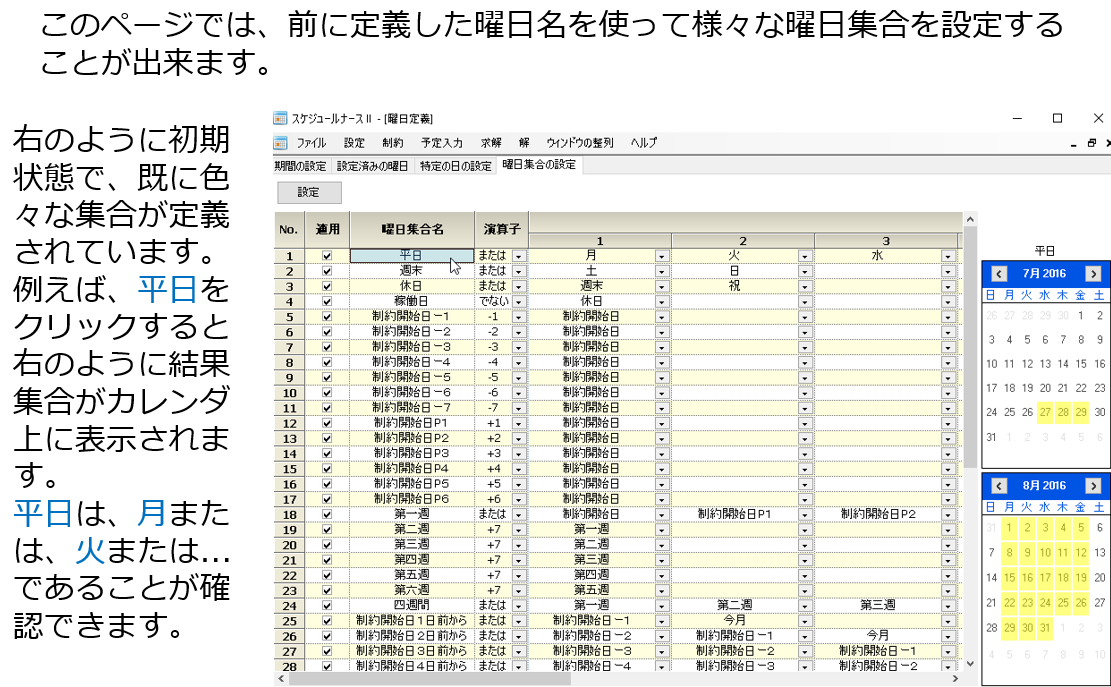This screenshot has width=1111, height=687.
Task: Select the 曜日集合の設定 tab
Action: pyautogui.click(x=539, y=165)
